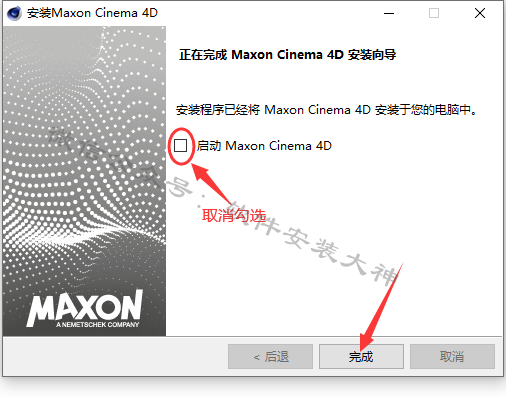Click the red 取消勾选 annotation text
506x401 pixels.
point(234,216)
